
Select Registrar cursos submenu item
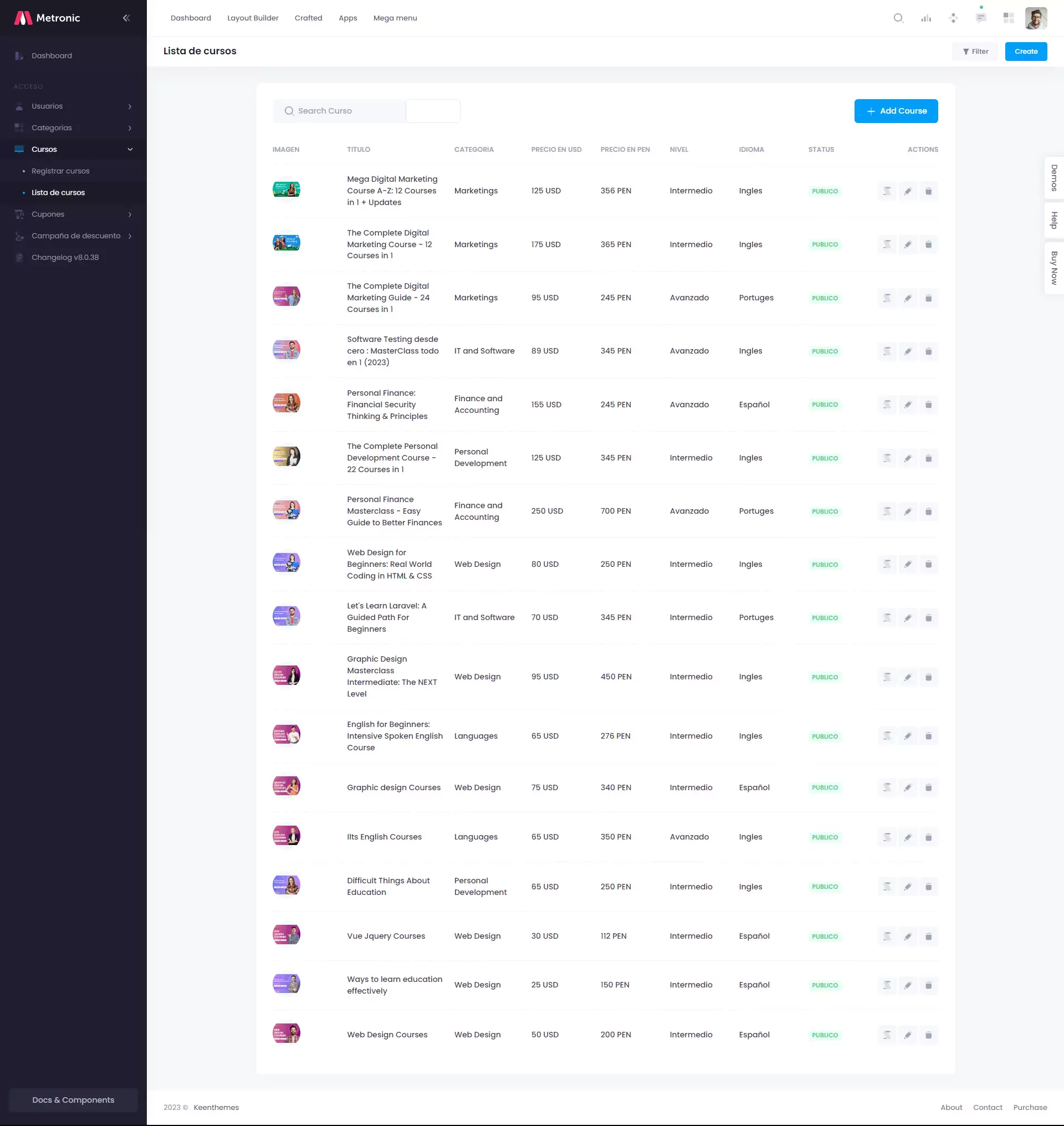click(x=61, y=171)
